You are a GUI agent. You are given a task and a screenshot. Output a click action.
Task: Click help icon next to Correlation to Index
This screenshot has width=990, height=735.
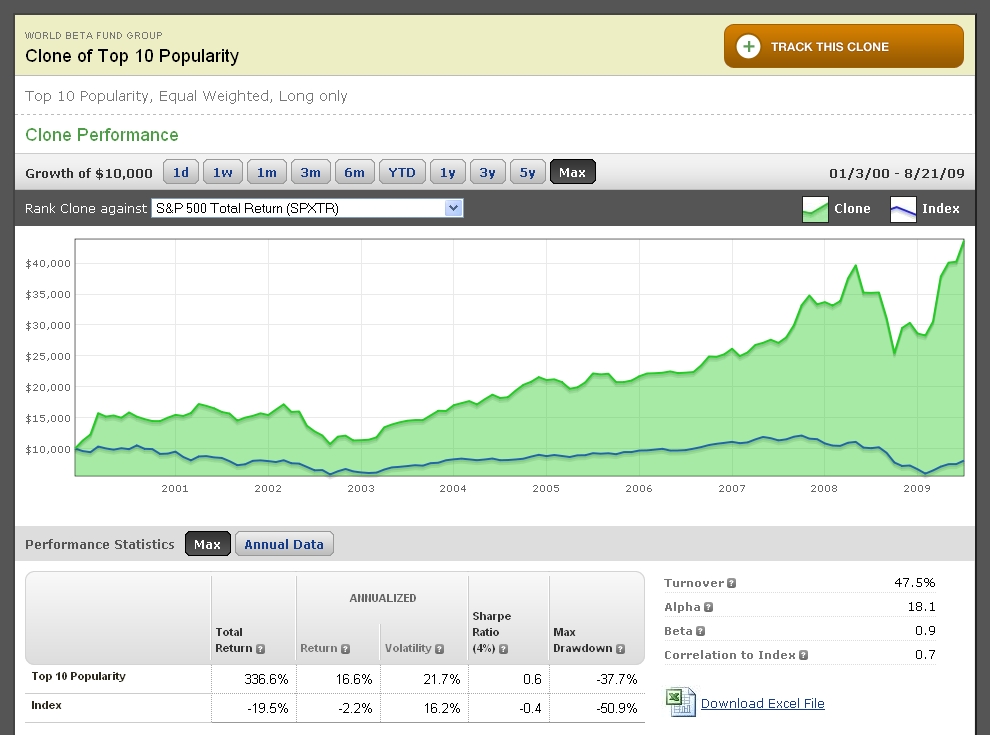coord(802,655)
